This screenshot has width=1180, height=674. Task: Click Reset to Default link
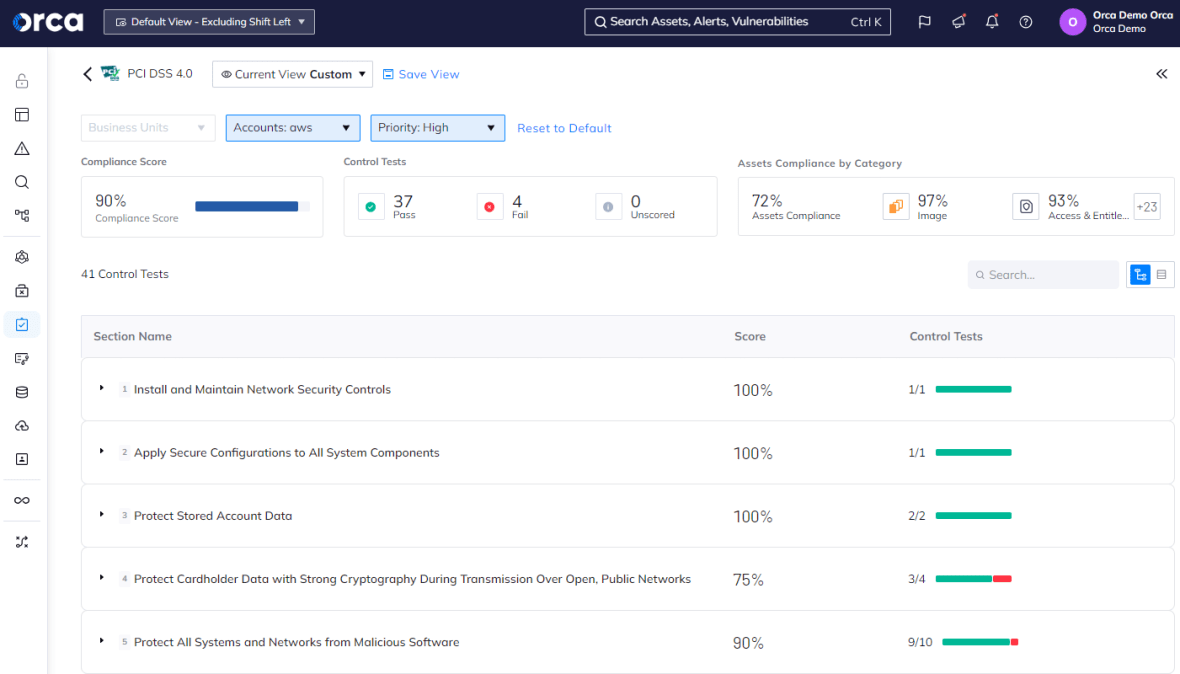(564, 128)
